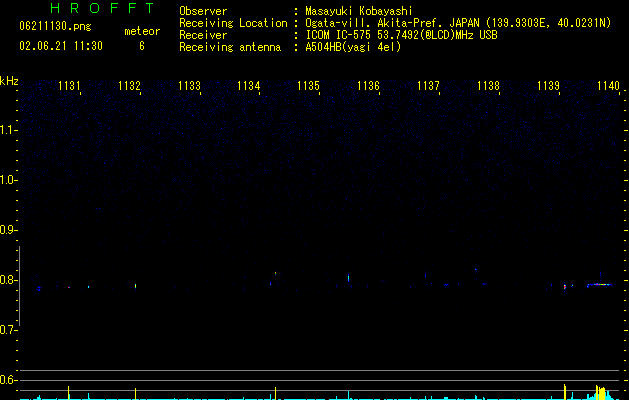Click the 1139 time axis marker
The height and width of the screenshot is (400, 629).
[548, 86]
